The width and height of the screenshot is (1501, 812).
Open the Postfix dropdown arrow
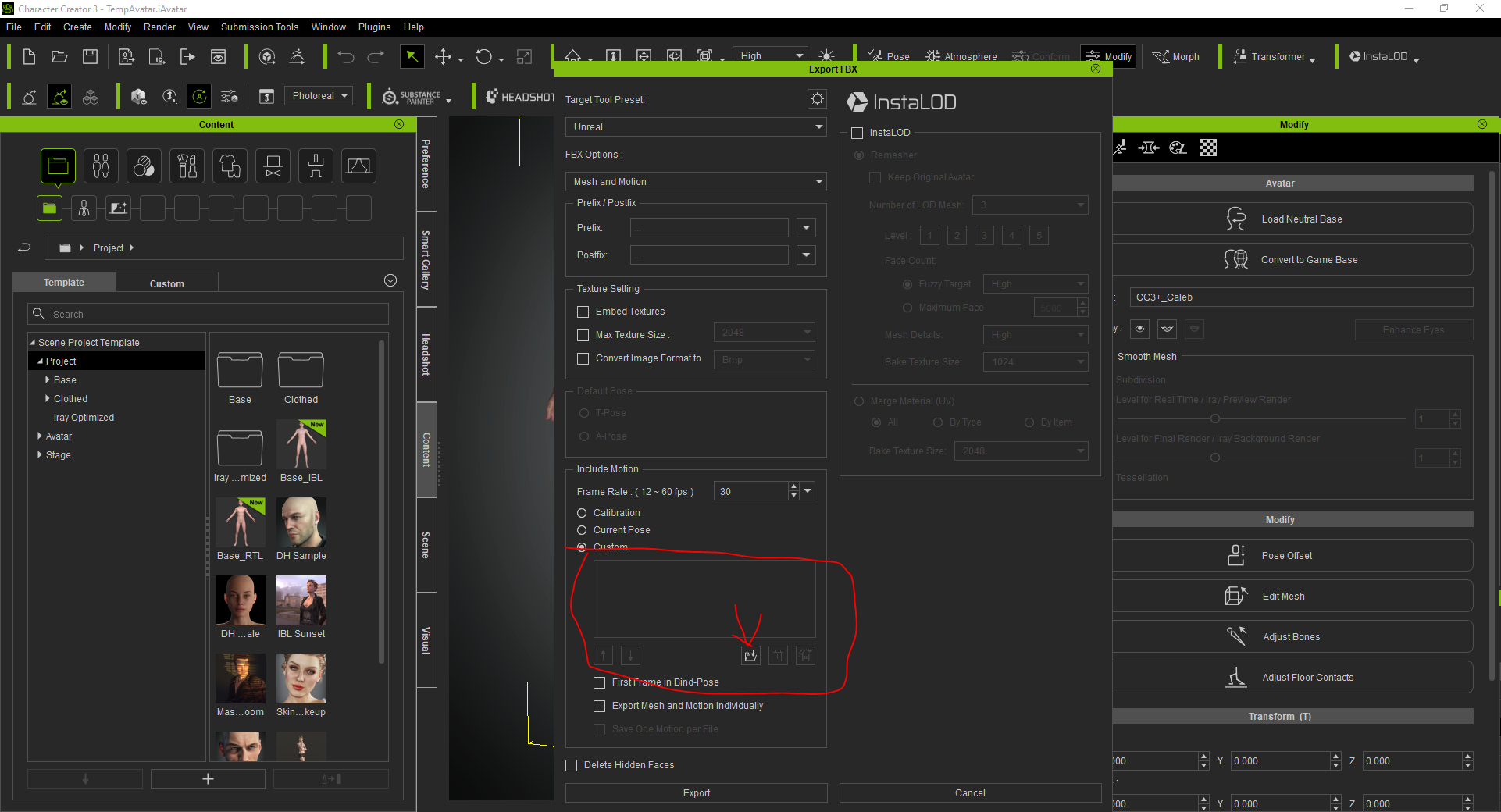807,255
